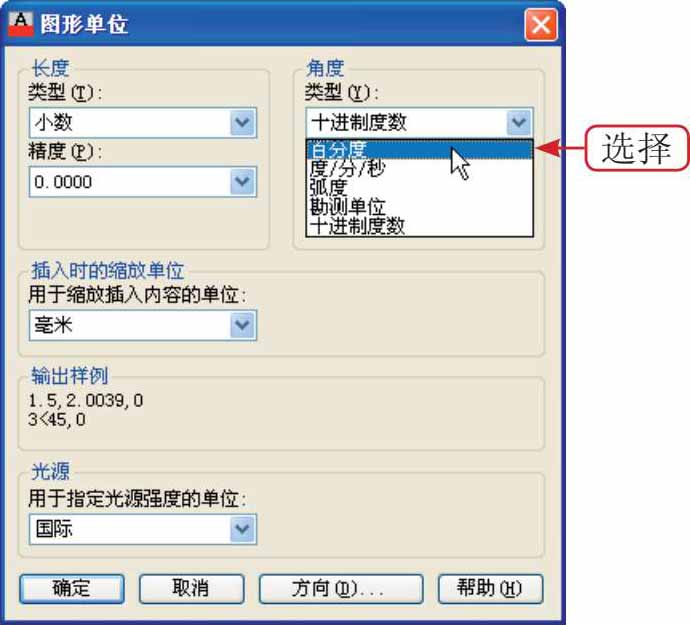690x625 pixels.
Task: Close the 图形单位 dialog
Action: [x=541, y=25]
